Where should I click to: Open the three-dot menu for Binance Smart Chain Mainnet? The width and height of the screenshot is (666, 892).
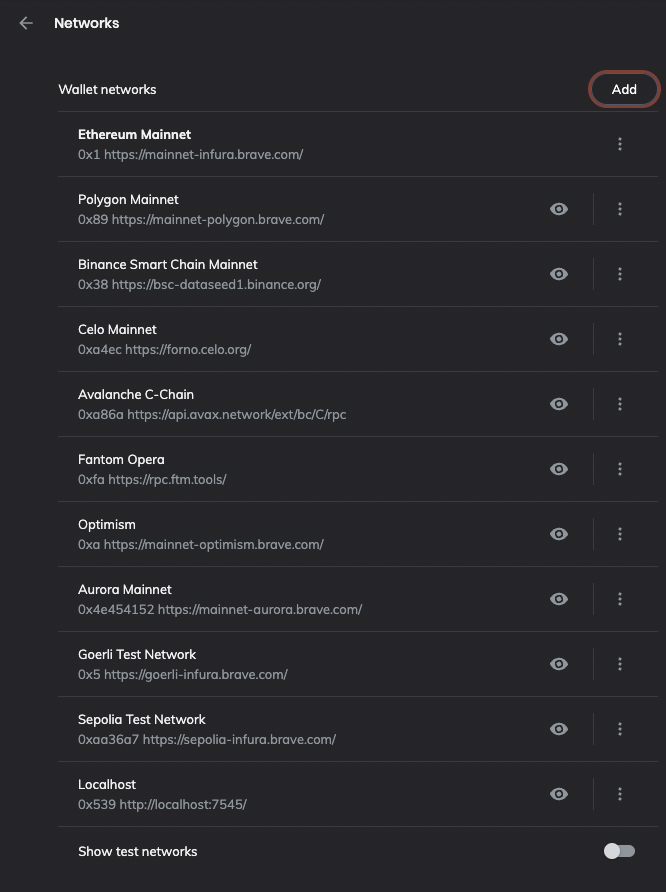620,274
